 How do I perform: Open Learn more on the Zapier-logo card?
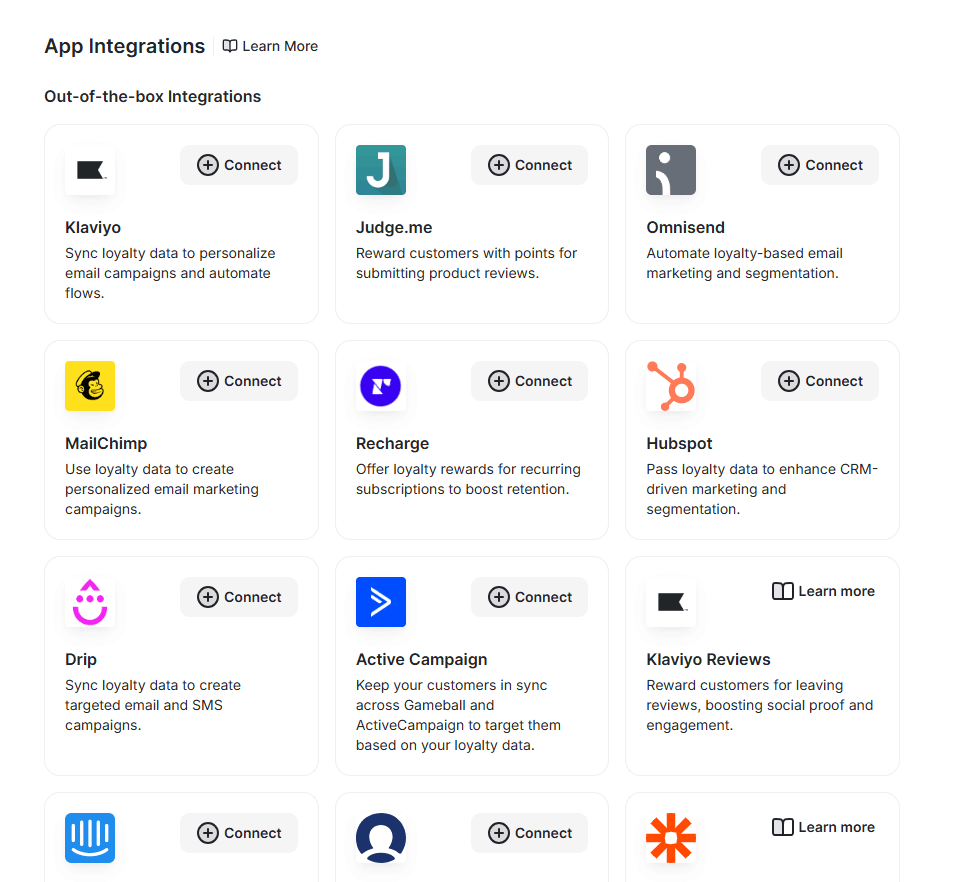click(823, 827)
